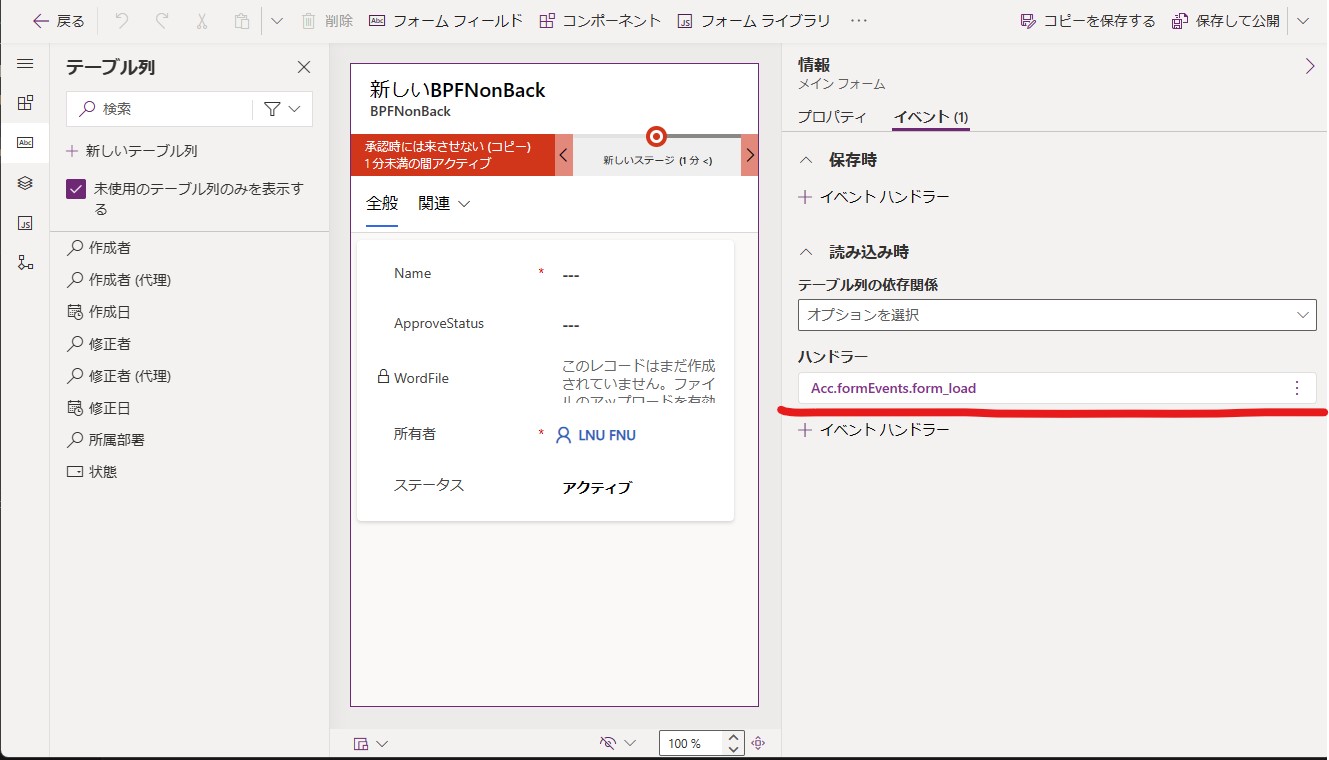
Task: Click the 削除 delete button
Action: (327, 21)
